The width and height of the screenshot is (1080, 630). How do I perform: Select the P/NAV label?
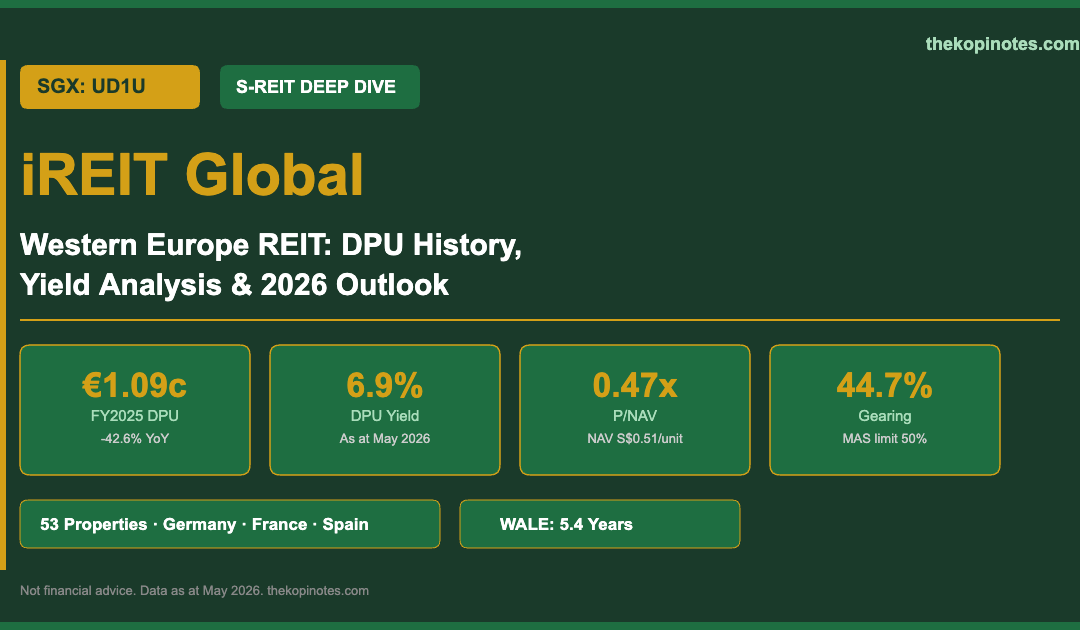(x=635, y=416)
